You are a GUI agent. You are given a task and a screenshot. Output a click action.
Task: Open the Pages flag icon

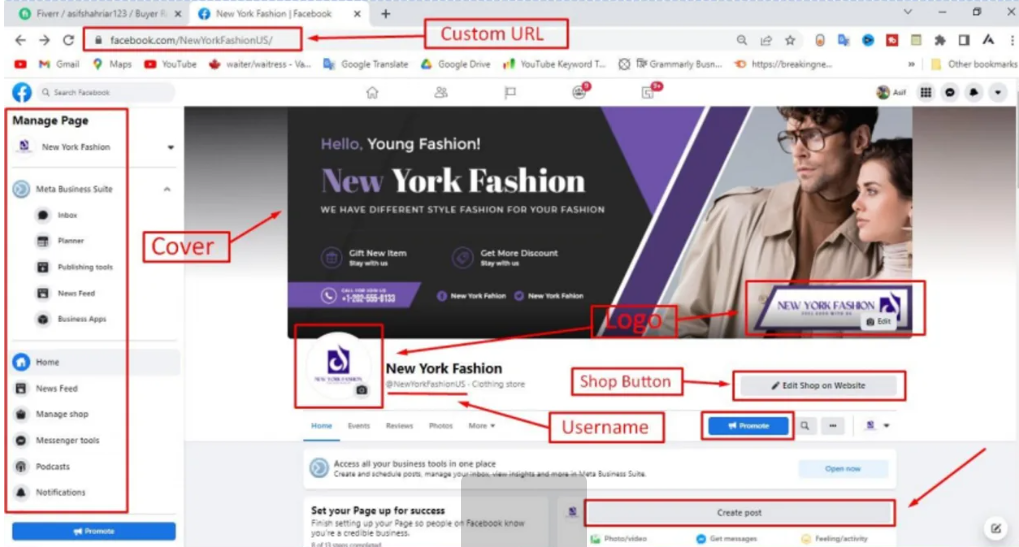point(510,93)
